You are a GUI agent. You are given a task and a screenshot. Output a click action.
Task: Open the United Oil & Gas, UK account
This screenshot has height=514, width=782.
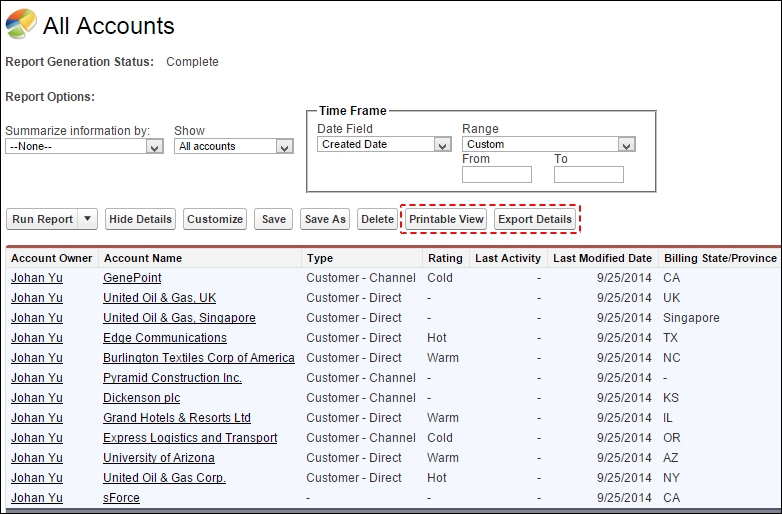160,298
